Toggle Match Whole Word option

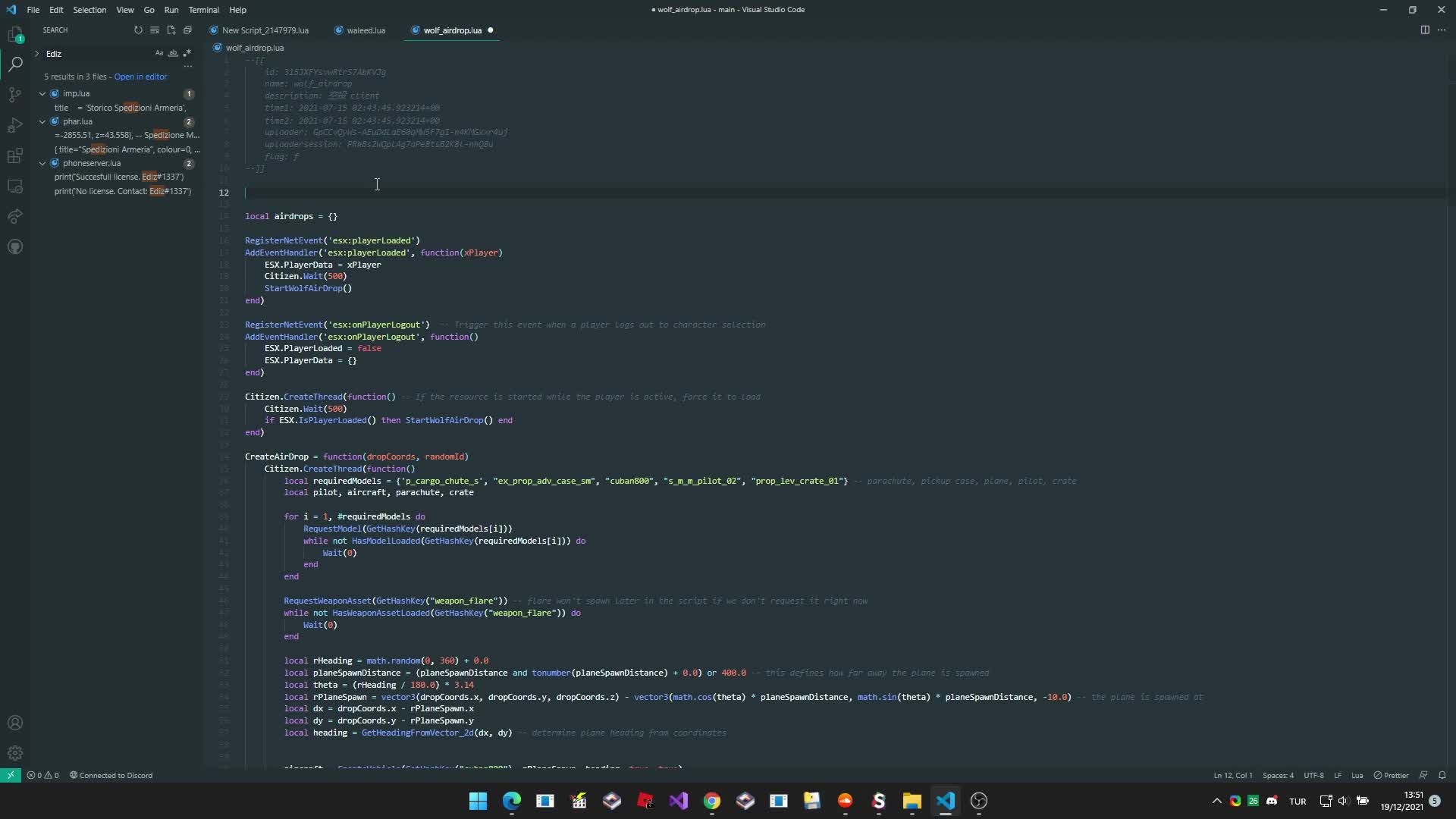click(173, 54)
